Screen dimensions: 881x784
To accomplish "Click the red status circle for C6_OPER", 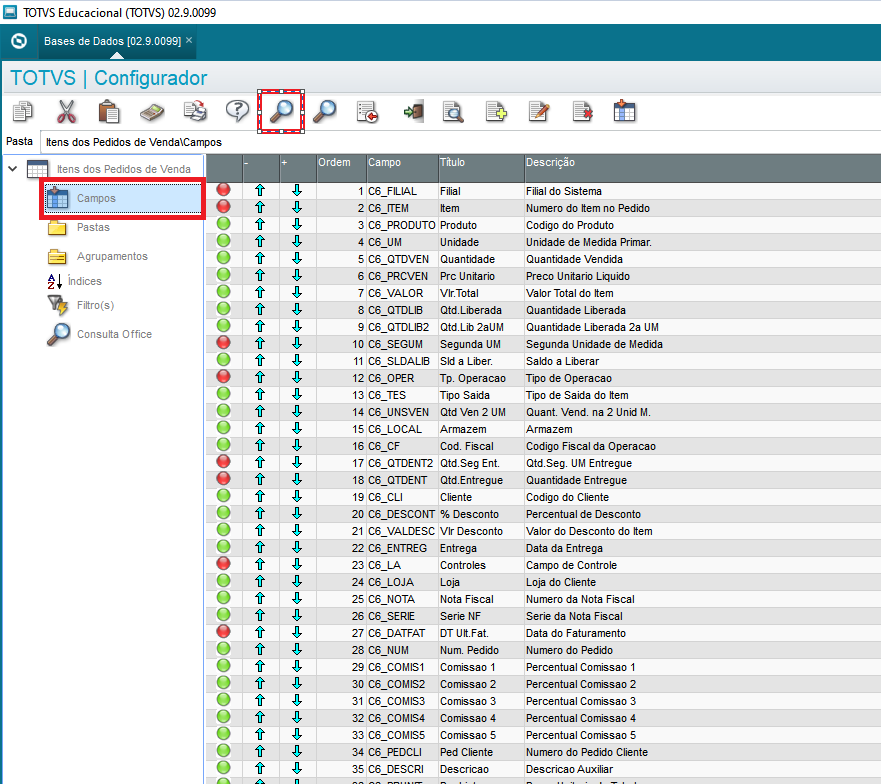I will [x=224, y=377].
